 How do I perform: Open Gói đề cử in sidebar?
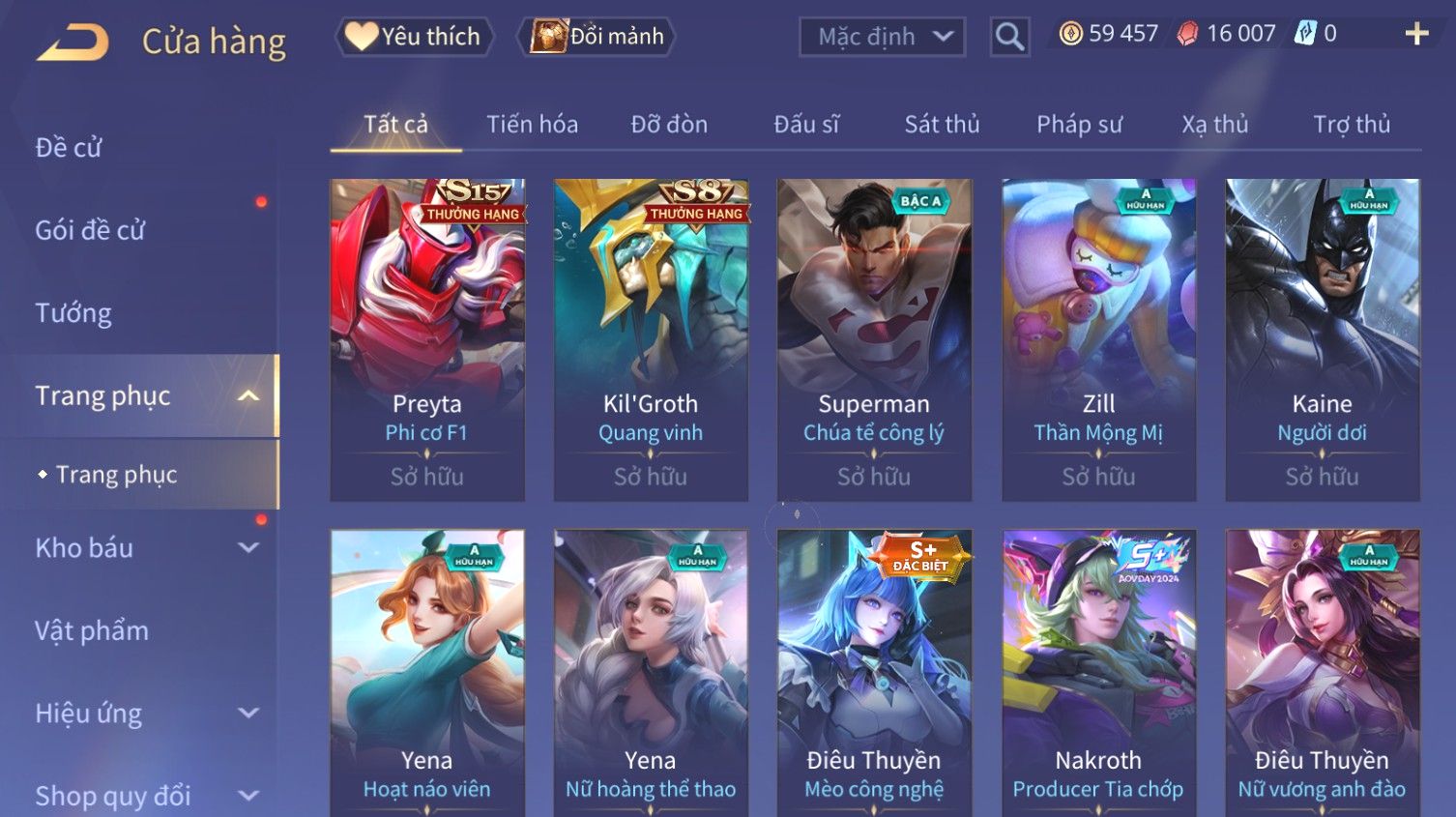pyautogui.click(x=90, y=230)
